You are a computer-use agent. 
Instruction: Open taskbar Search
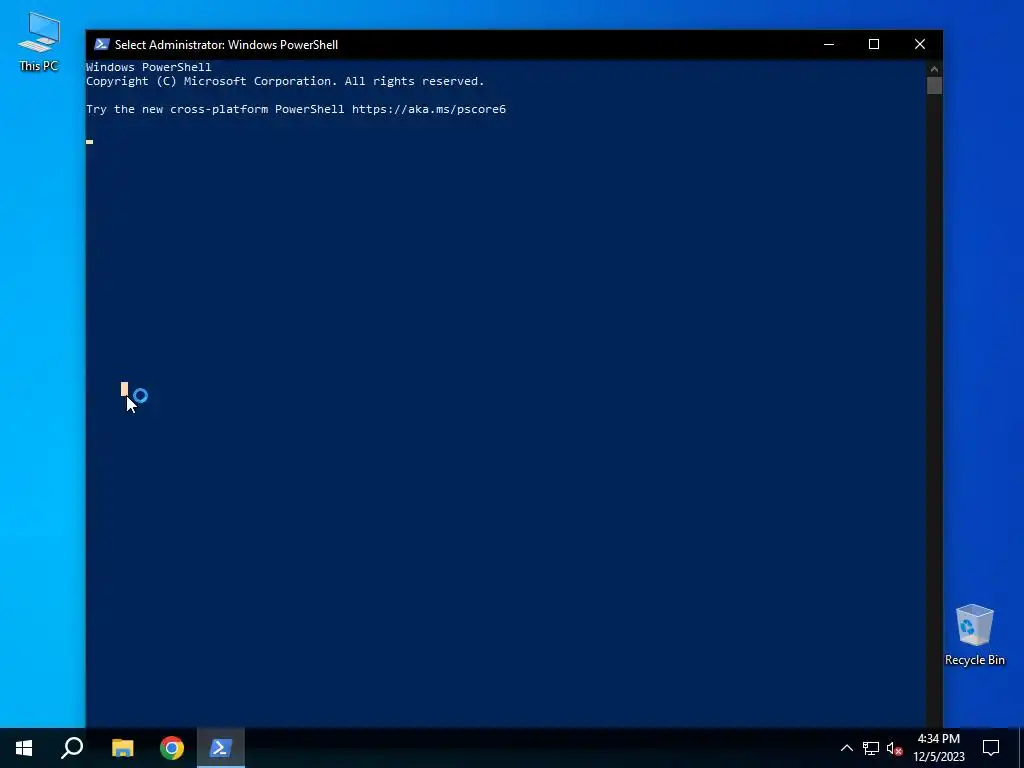[72, 748]
